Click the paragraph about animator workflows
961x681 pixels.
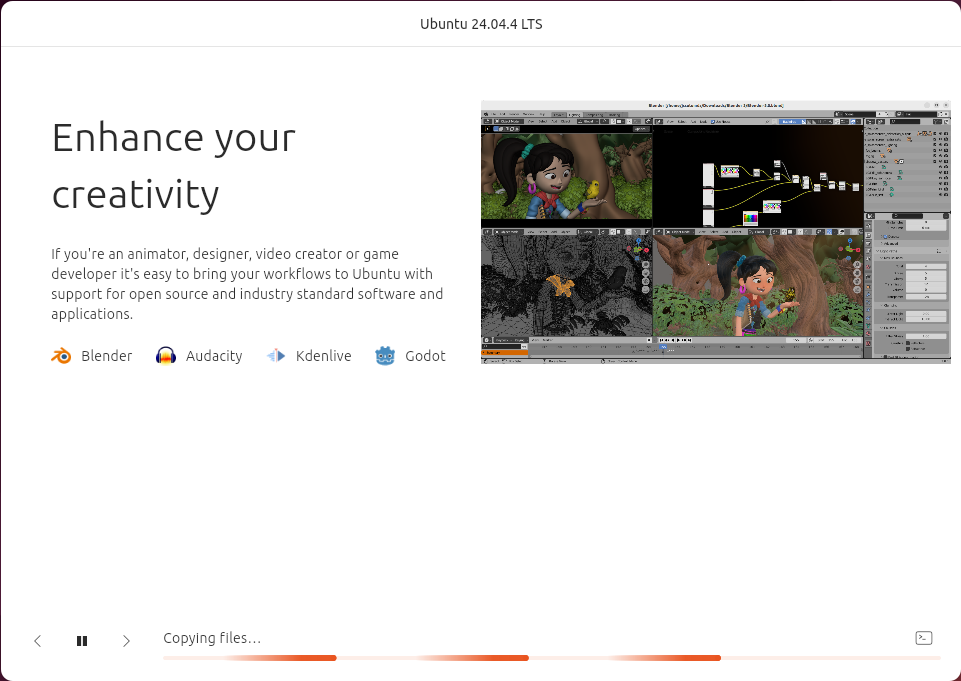point(247,284)
